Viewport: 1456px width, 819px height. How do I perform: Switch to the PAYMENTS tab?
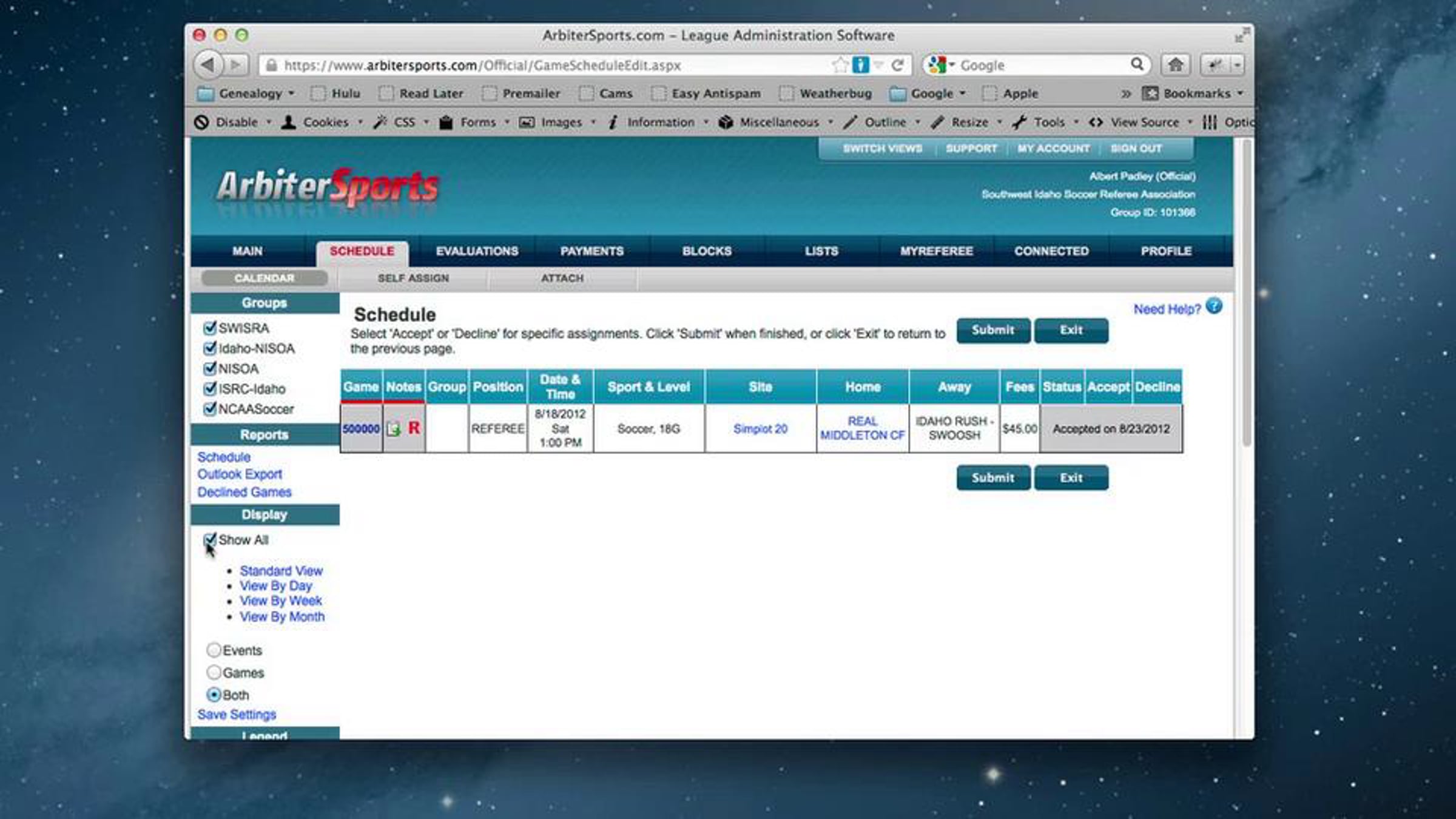(591, 251)
